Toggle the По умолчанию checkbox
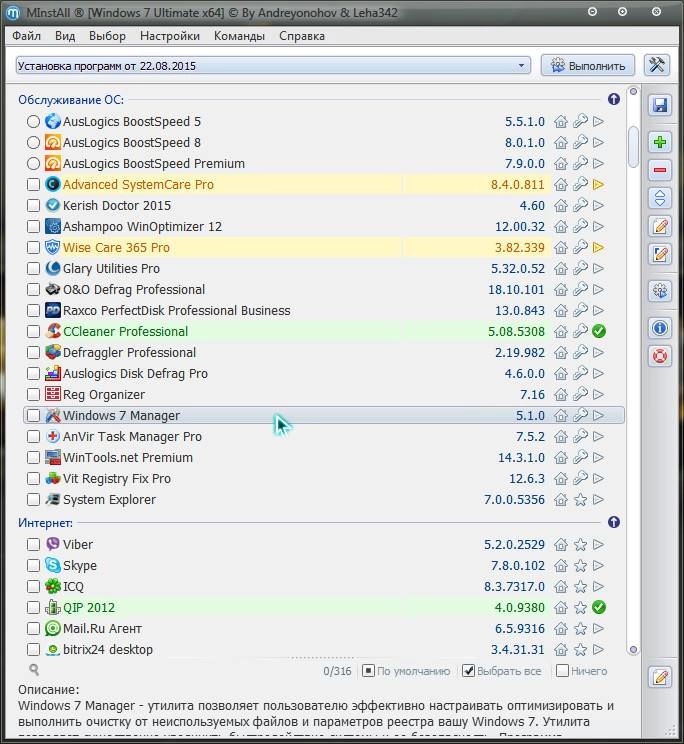This screenshot has width=684, height=744. point(368,670)
